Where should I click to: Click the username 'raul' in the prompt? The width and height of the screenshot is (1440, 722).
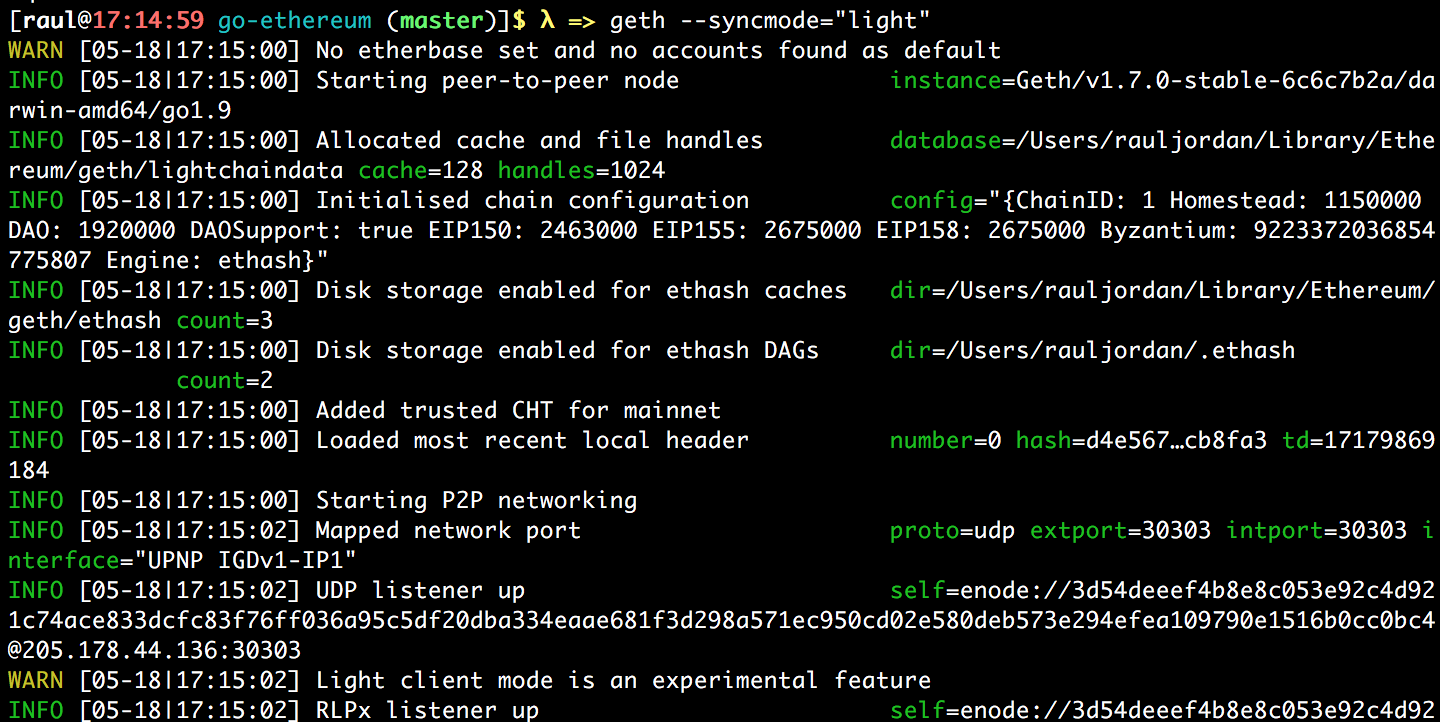click(49, 19)
